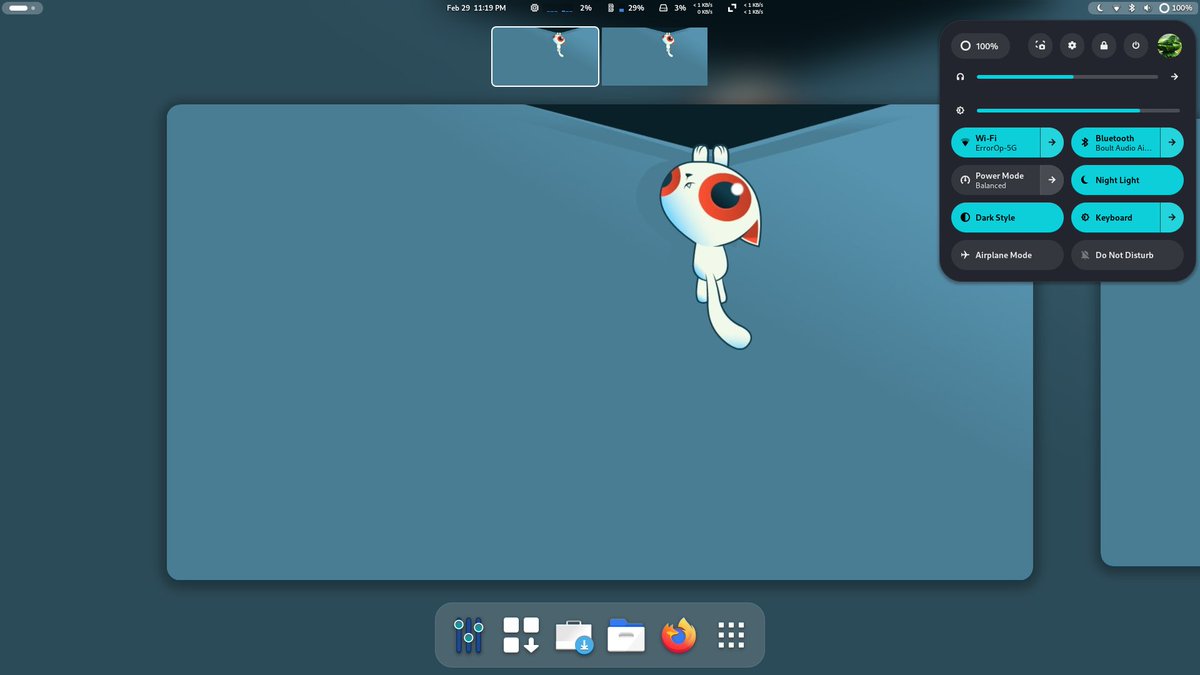Click the brightness sun icon
Image resolution: width=1200 pixels, height=675 pixels.
(960, 110)
